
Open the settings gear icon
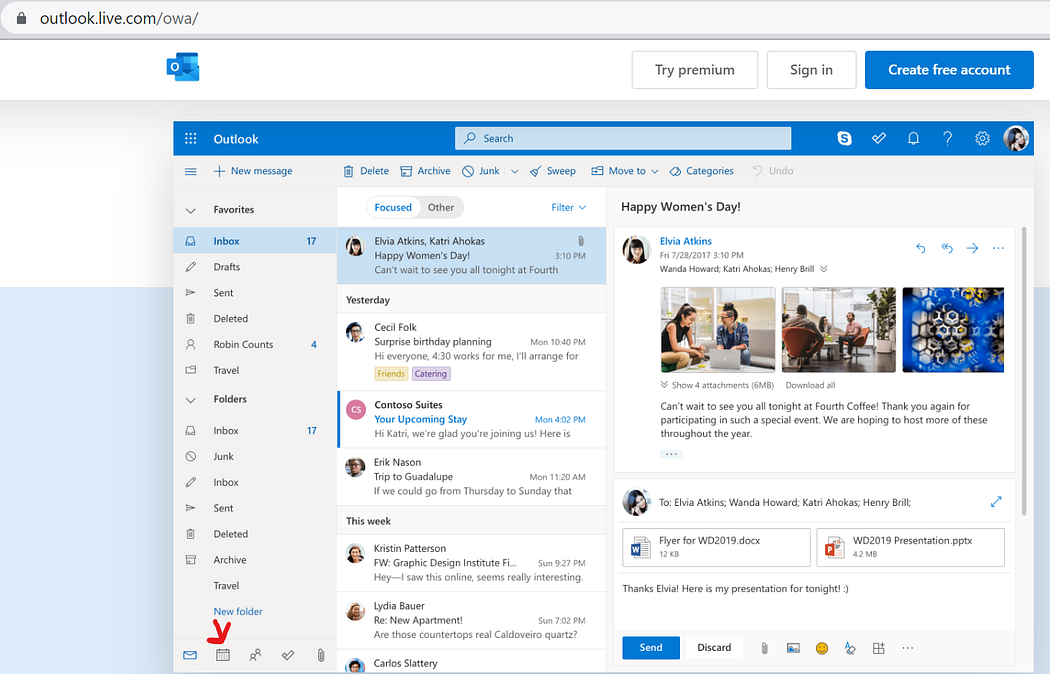tap(982, 139)
